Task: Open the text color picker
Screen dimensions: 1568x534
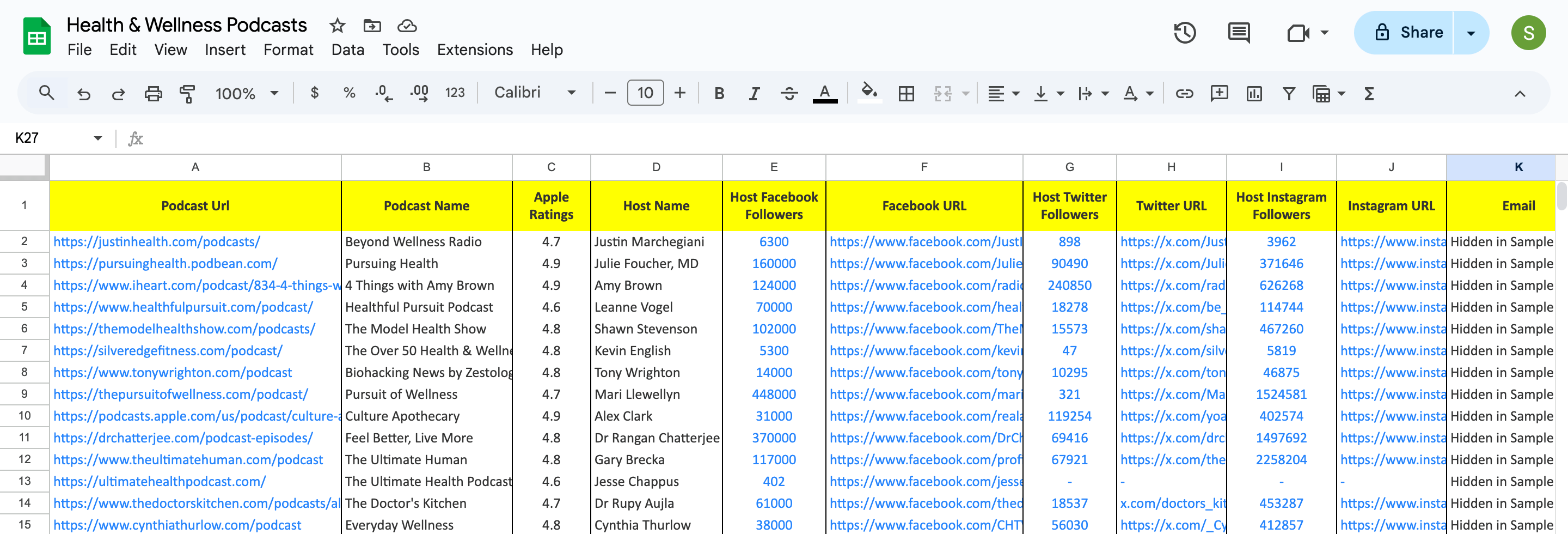Action: point(825,93)
